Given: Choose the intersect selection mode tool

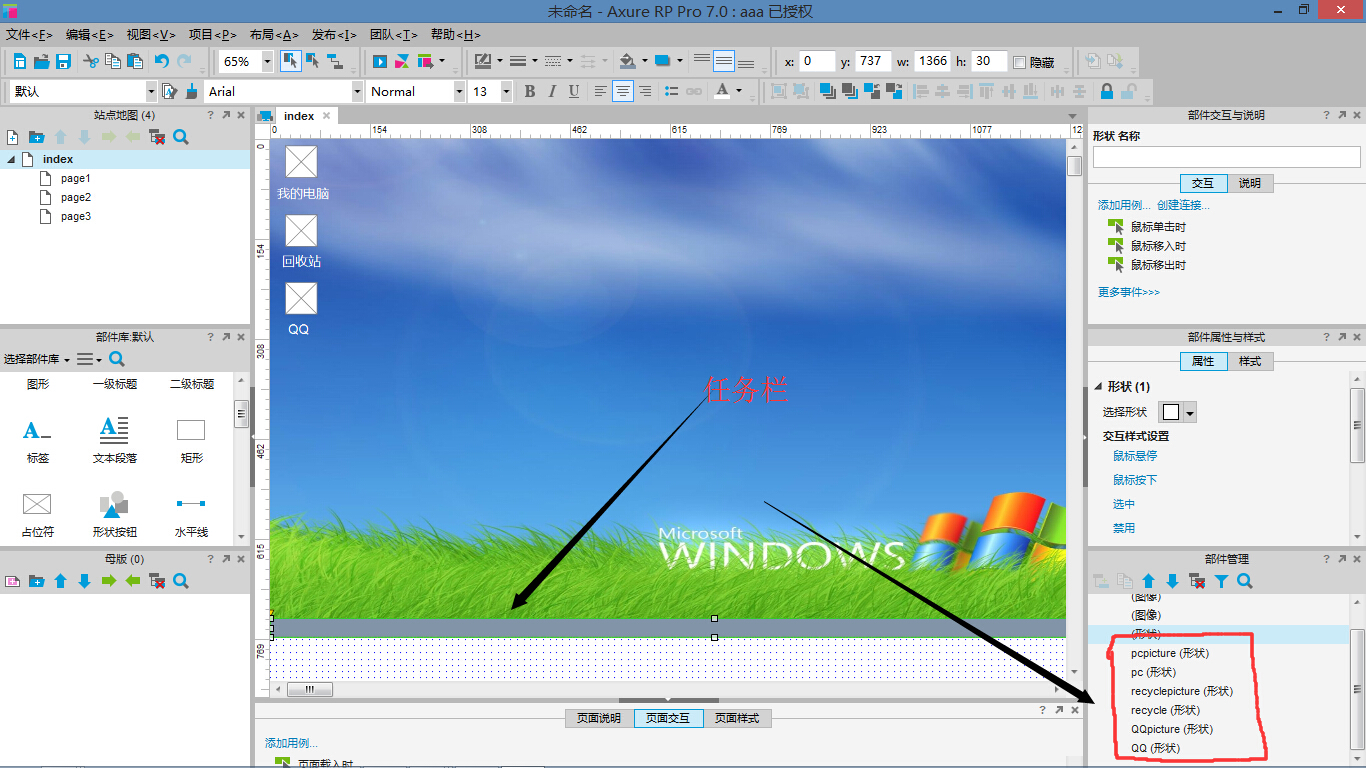Looking at the screenshot, I should [290, 61].
